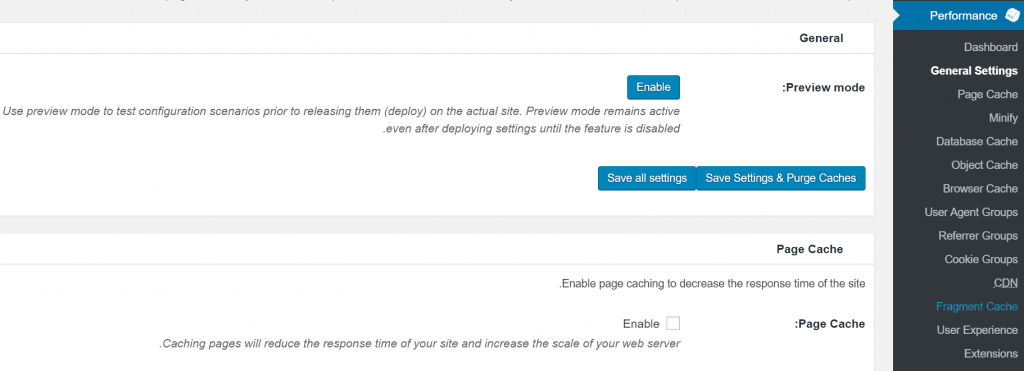Screen dimensions: 1024x371
Task: Click 'Caching pages will reduce' help text
Action: pyautogui.click(x=420, y=343)
